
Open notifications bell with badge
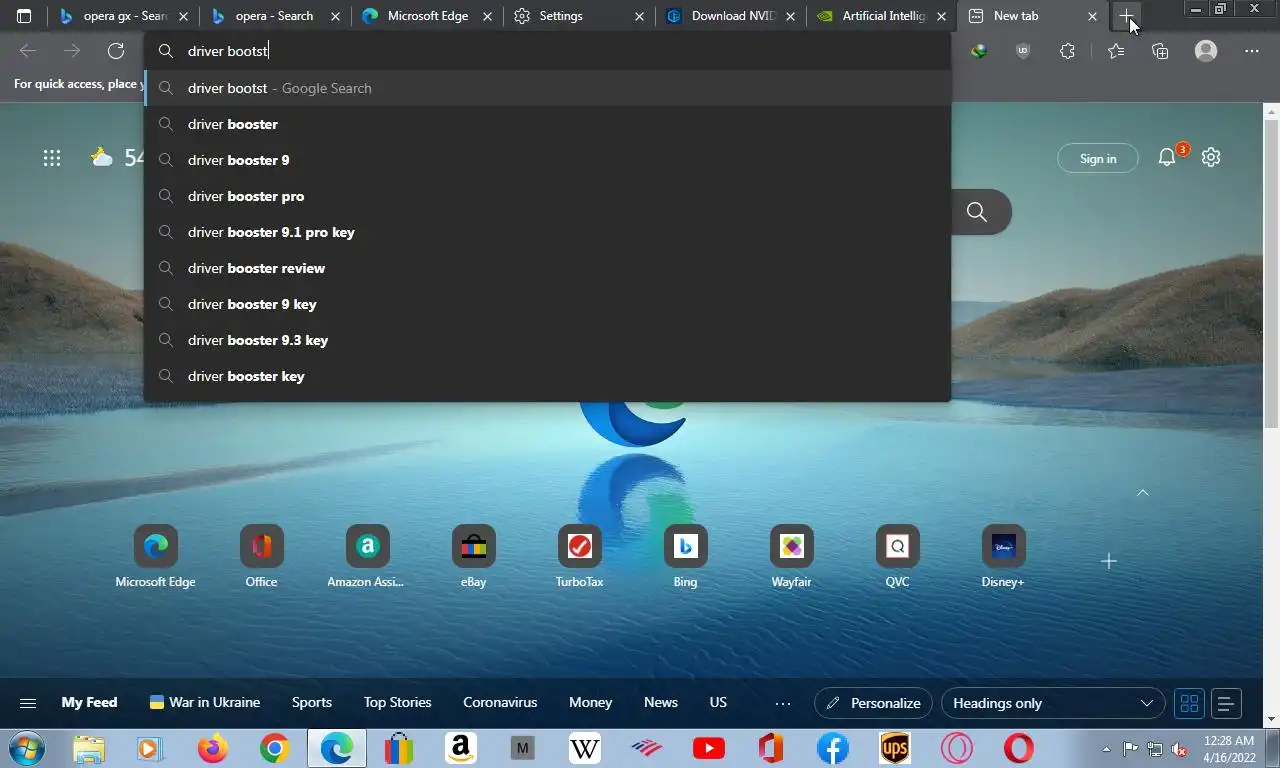(1167, 157)
